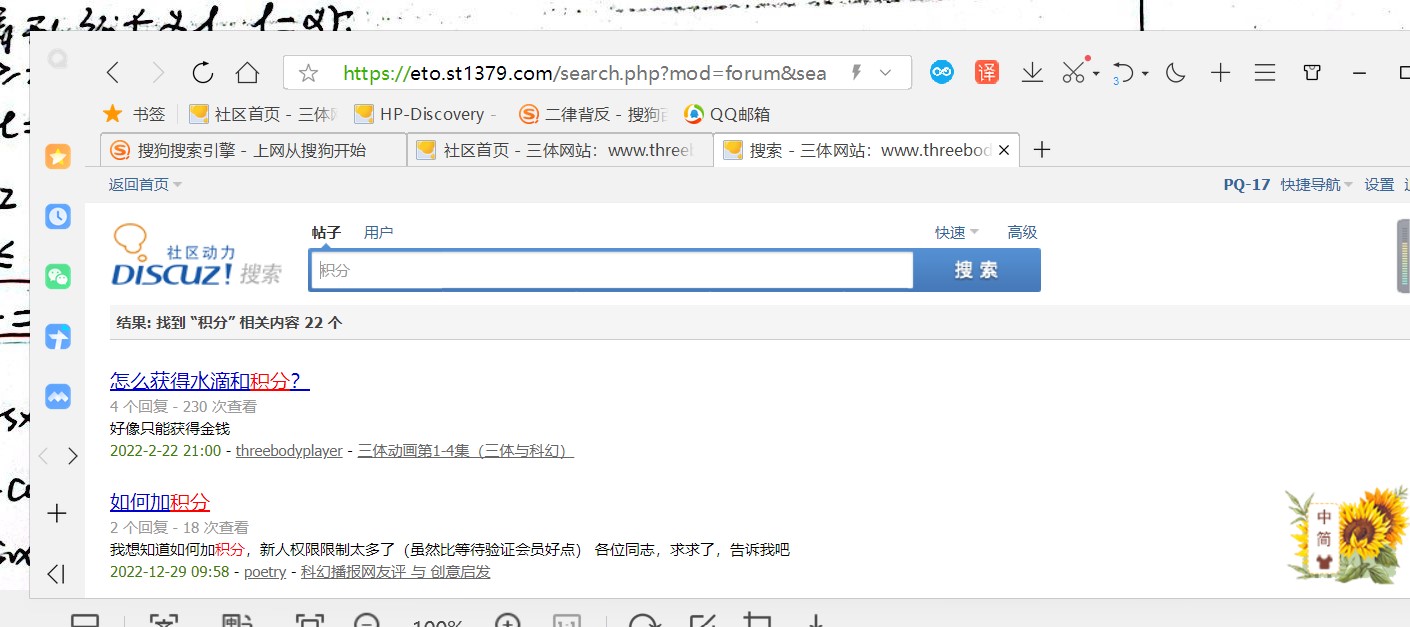Open the orange favorites star in the sidebar
The image size is (1410, 627).
click(x=58, y=156)
